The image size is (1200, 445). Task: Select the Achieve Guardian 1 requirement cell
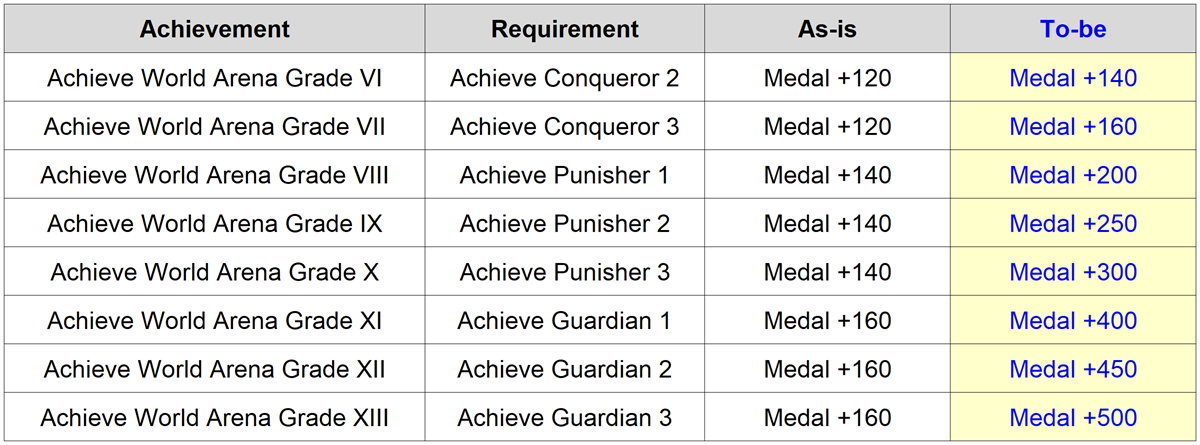pos(564,321)
